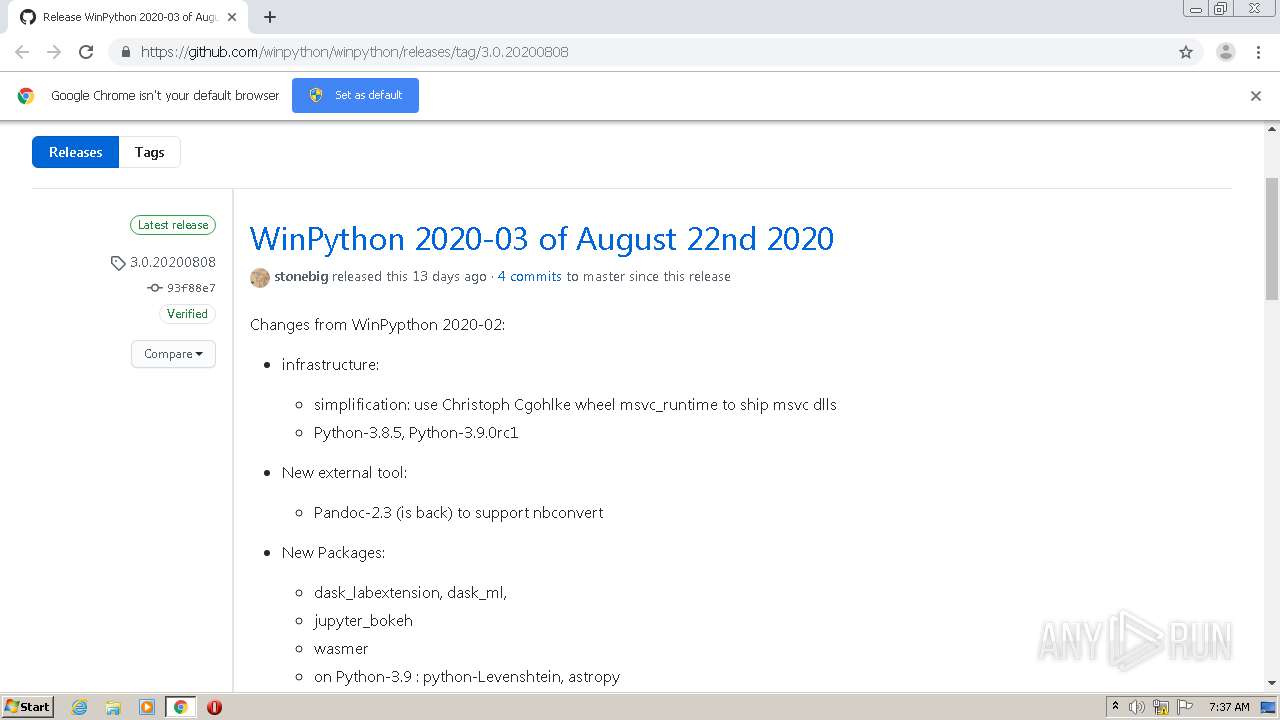Click 'Python-3.8.5, Python-3.9.0rc1' text
The width and height of the screenshot is (1280, 720).
coord(416,432)
